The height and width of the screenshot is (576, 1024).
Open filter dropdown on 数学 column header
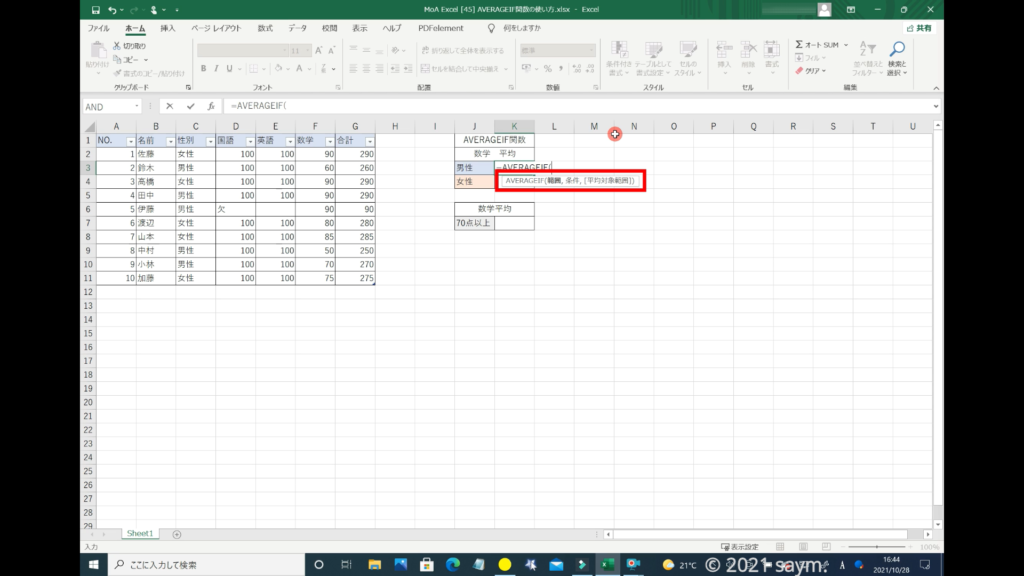coord(328,141)
